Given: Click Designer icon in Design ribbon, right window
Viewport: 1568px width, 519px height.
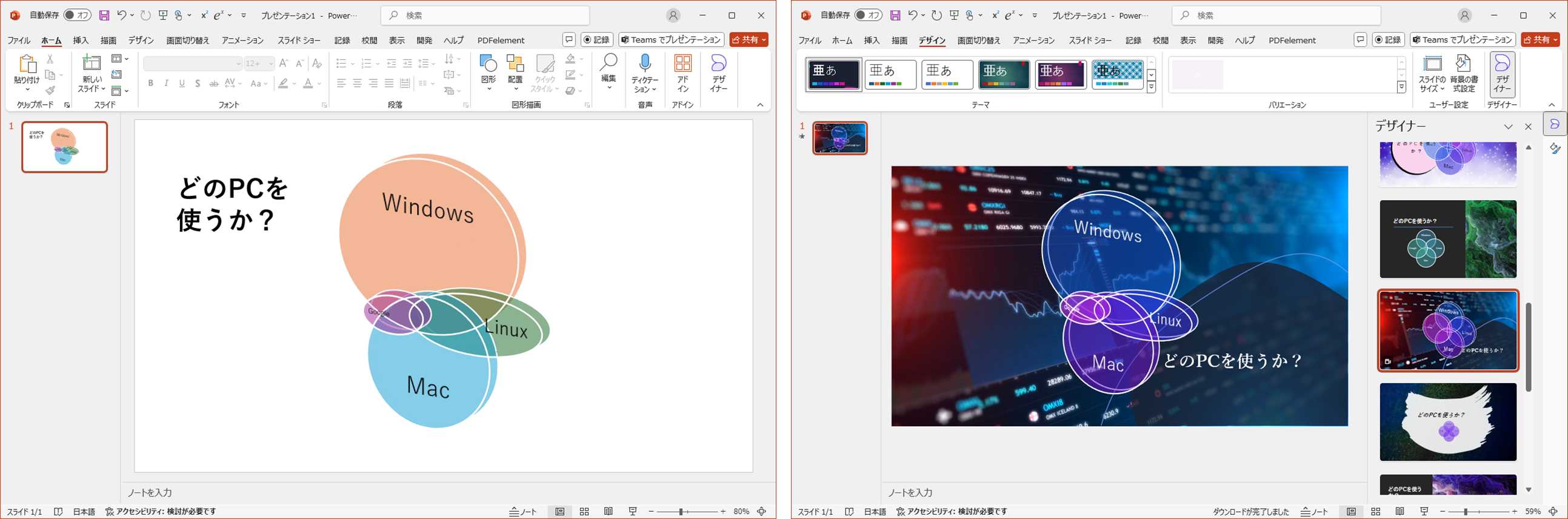Looking at the screenshot, I should click(1503, 63).
